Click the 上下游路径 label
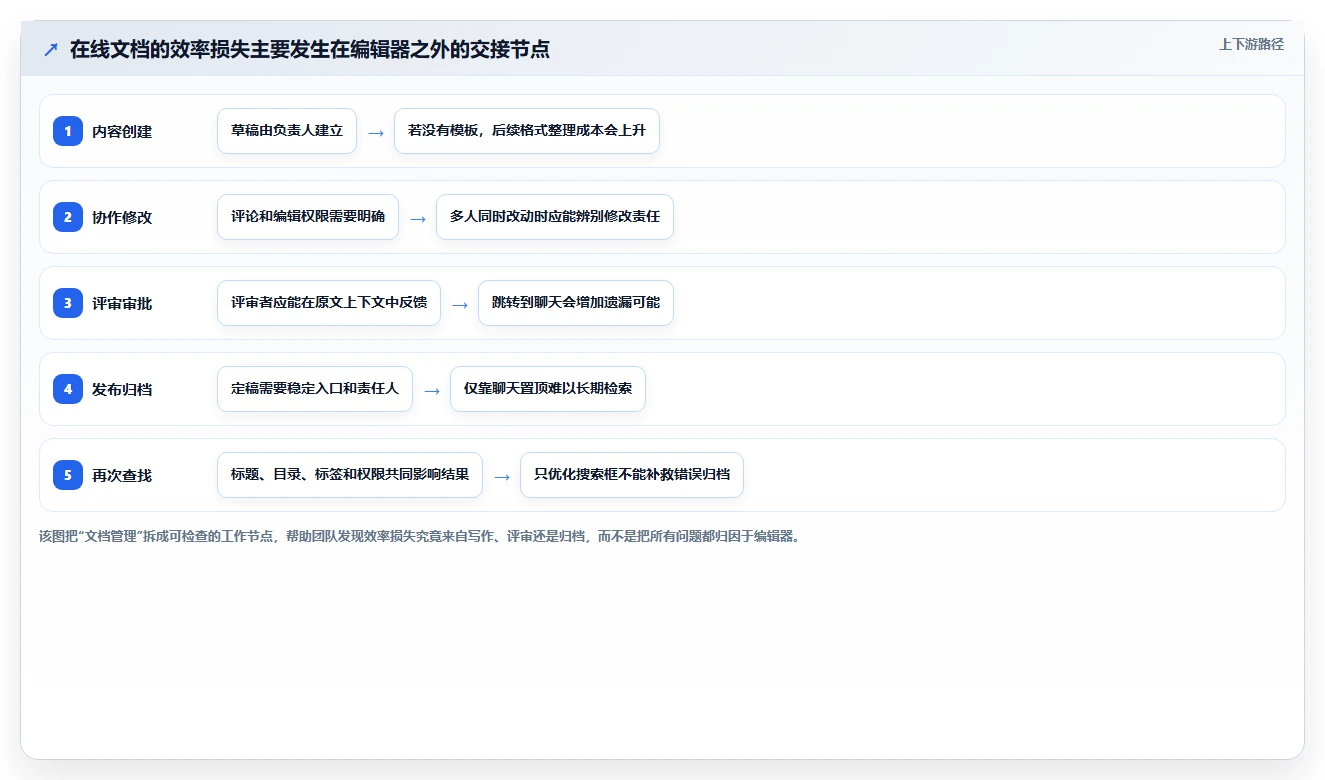 [x=1251, y=44]
